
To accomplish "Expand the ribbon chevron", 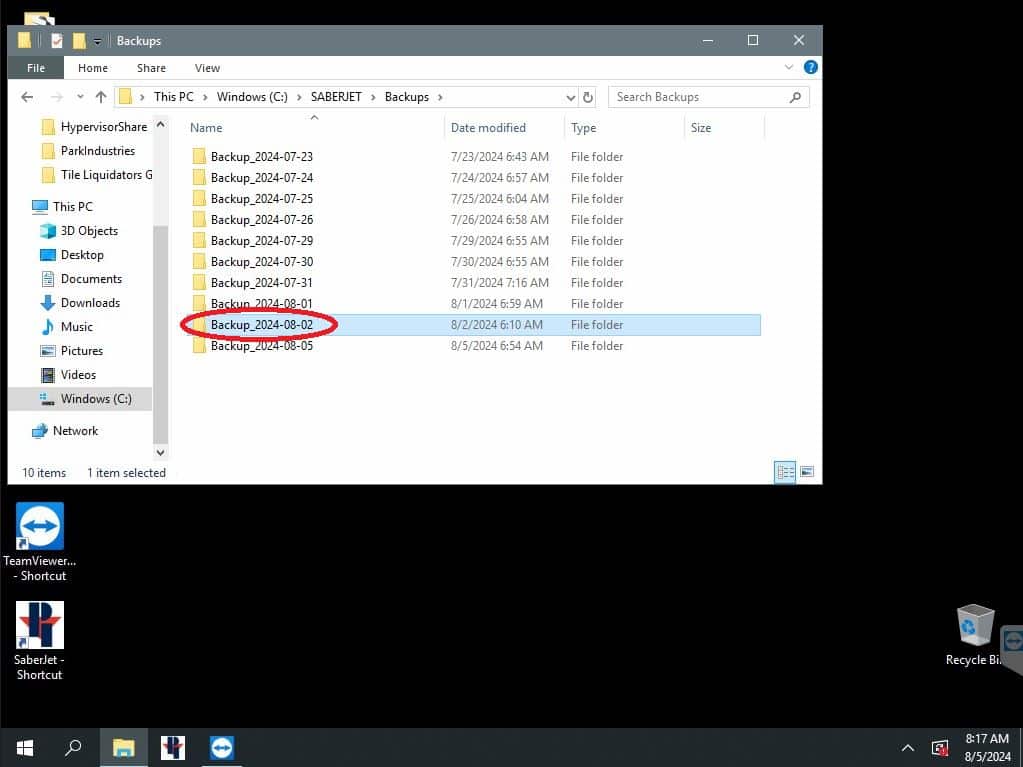I will click(789, 67).
